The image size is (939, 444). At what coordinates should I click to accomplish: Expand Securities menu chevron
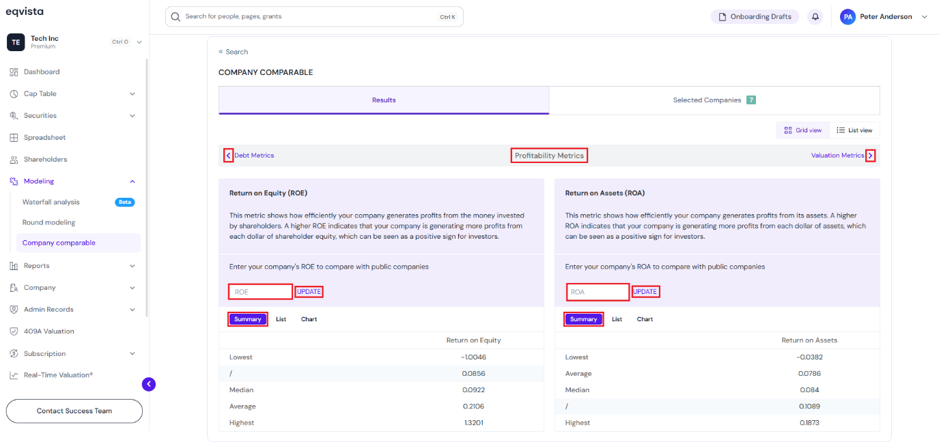(132, 116)
